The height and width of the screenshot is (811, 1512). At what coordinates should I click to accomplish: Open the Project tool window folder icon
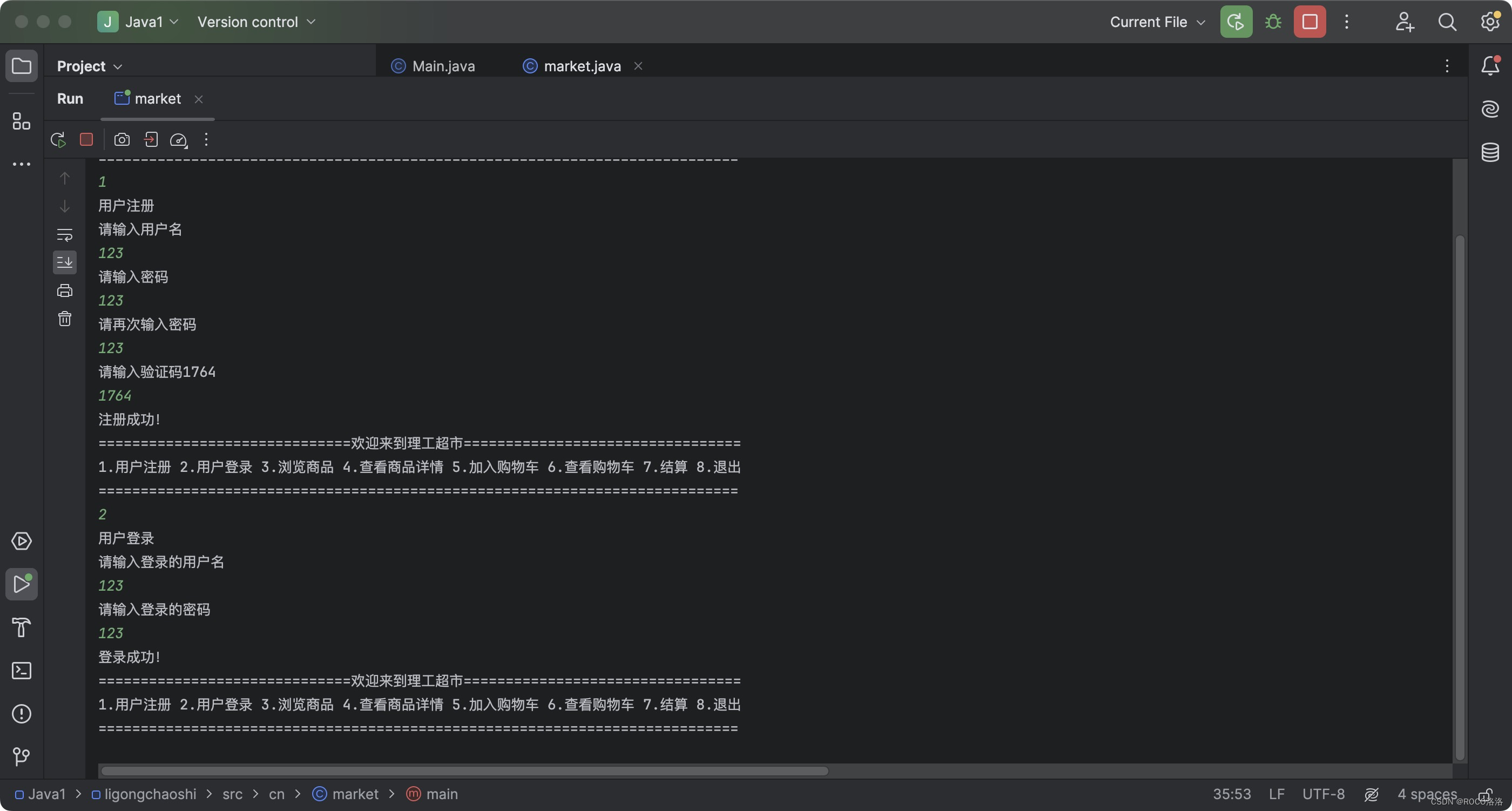[22, 66]
